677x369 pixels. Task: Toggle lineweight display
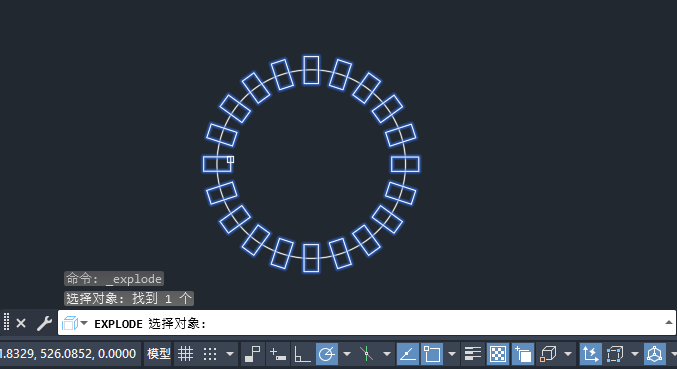pyautogui.click(x=473, y=354)
